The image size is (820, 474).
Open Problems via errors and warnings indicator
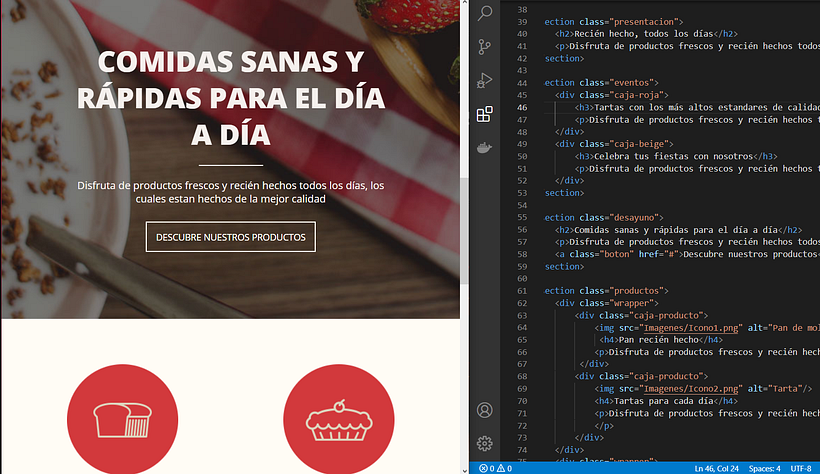coord(496,468)
